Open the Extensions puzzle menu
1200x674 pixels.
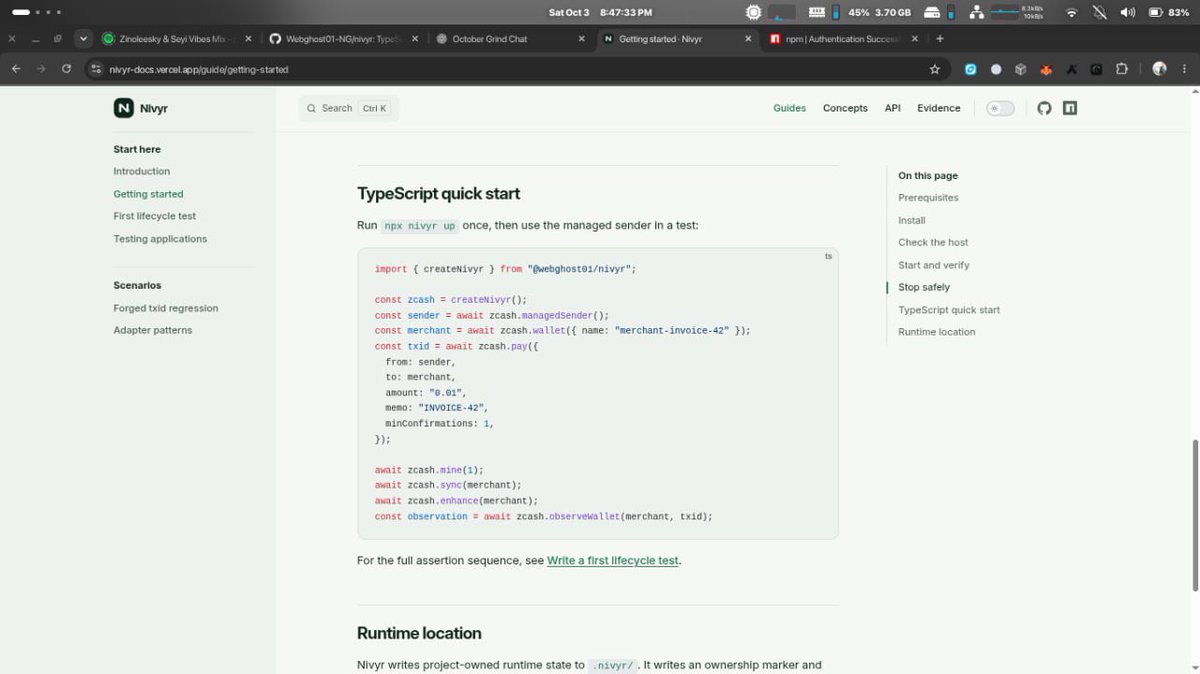[1122, 69]
